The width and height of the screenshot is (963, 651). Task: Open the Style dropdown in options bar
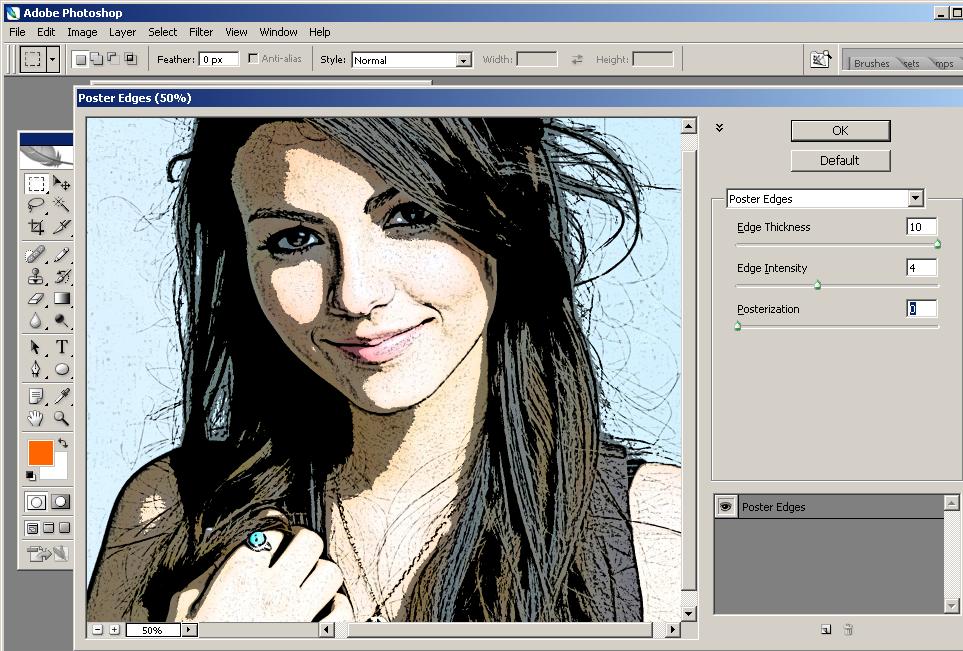point(464,59)
